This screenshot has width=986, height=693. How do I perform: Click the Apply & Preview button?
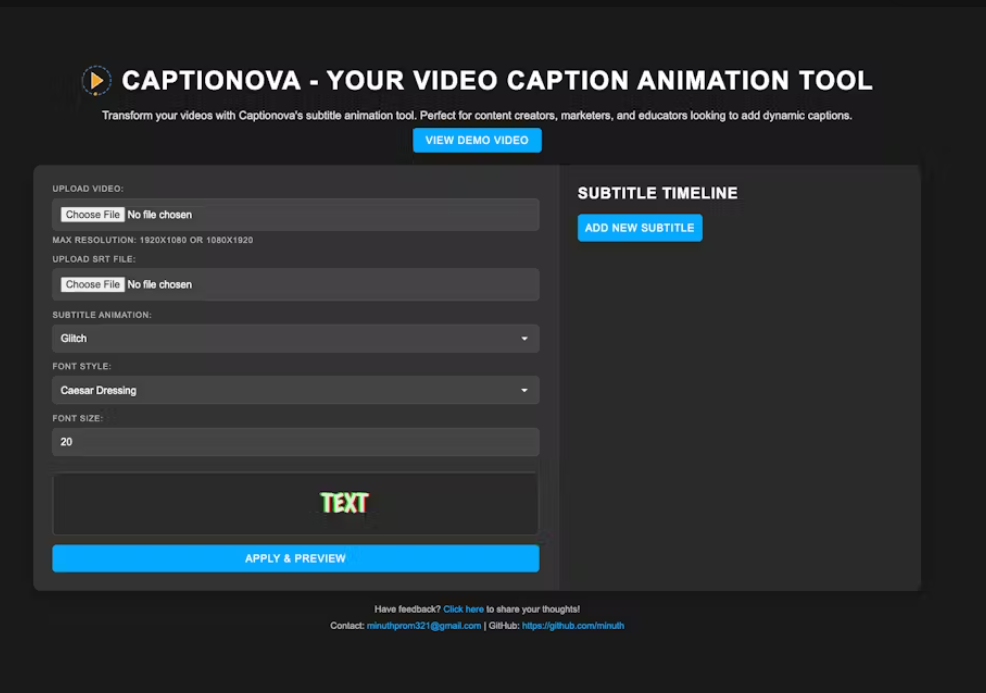pyautogui.click(x=296, y=558)
